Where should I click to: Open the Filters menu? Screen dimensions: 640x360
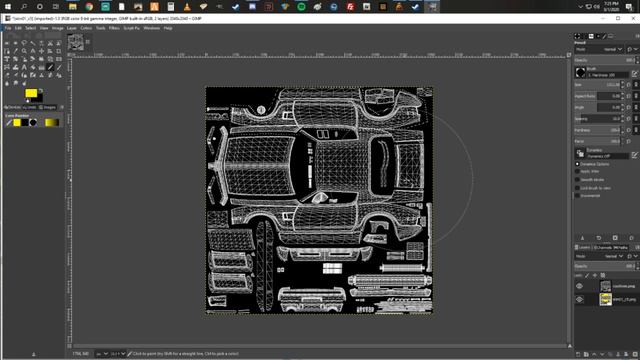click(x=114, y=28)
